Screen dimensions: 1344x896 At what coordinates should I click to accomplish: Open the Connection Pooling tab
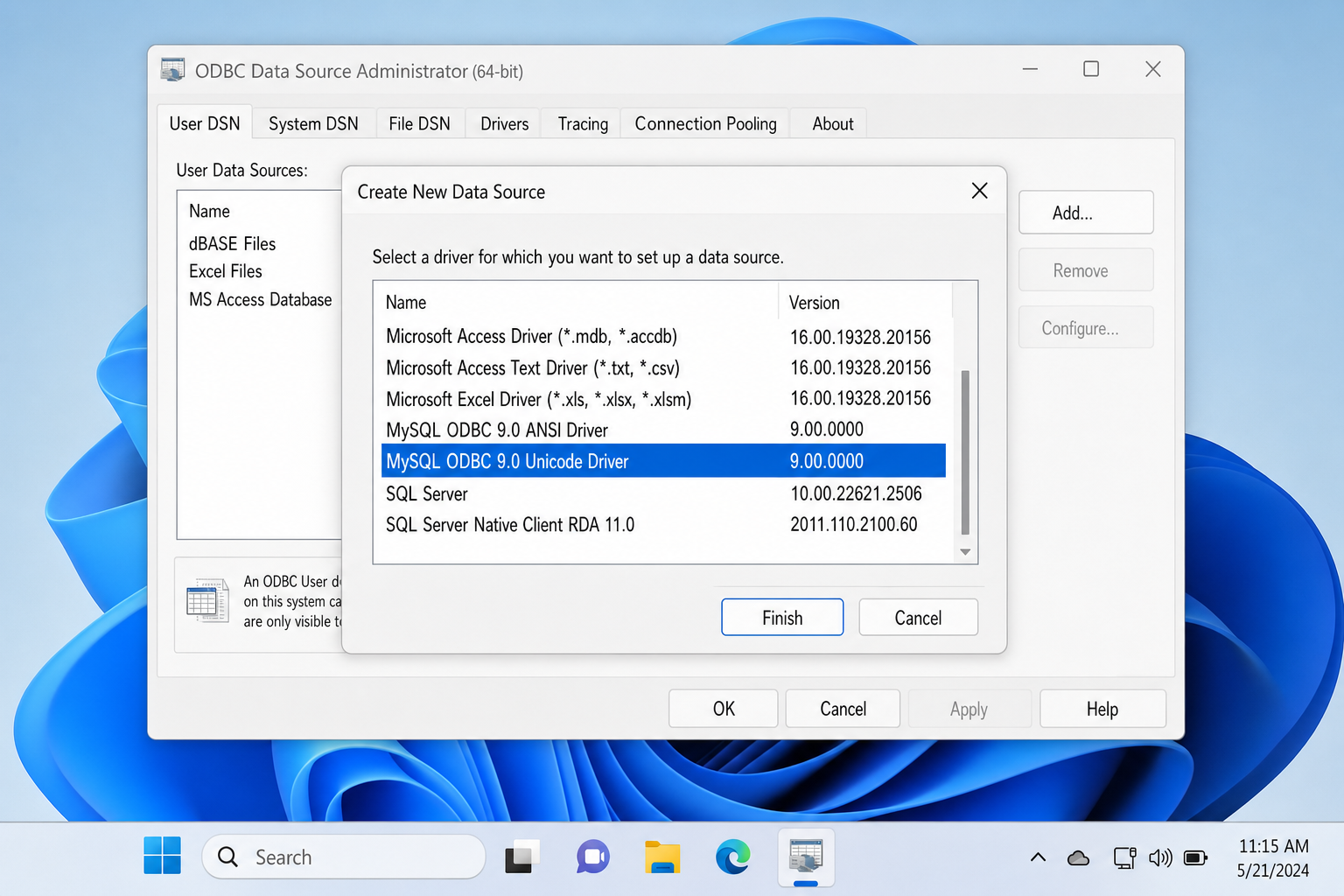point(705,123)
